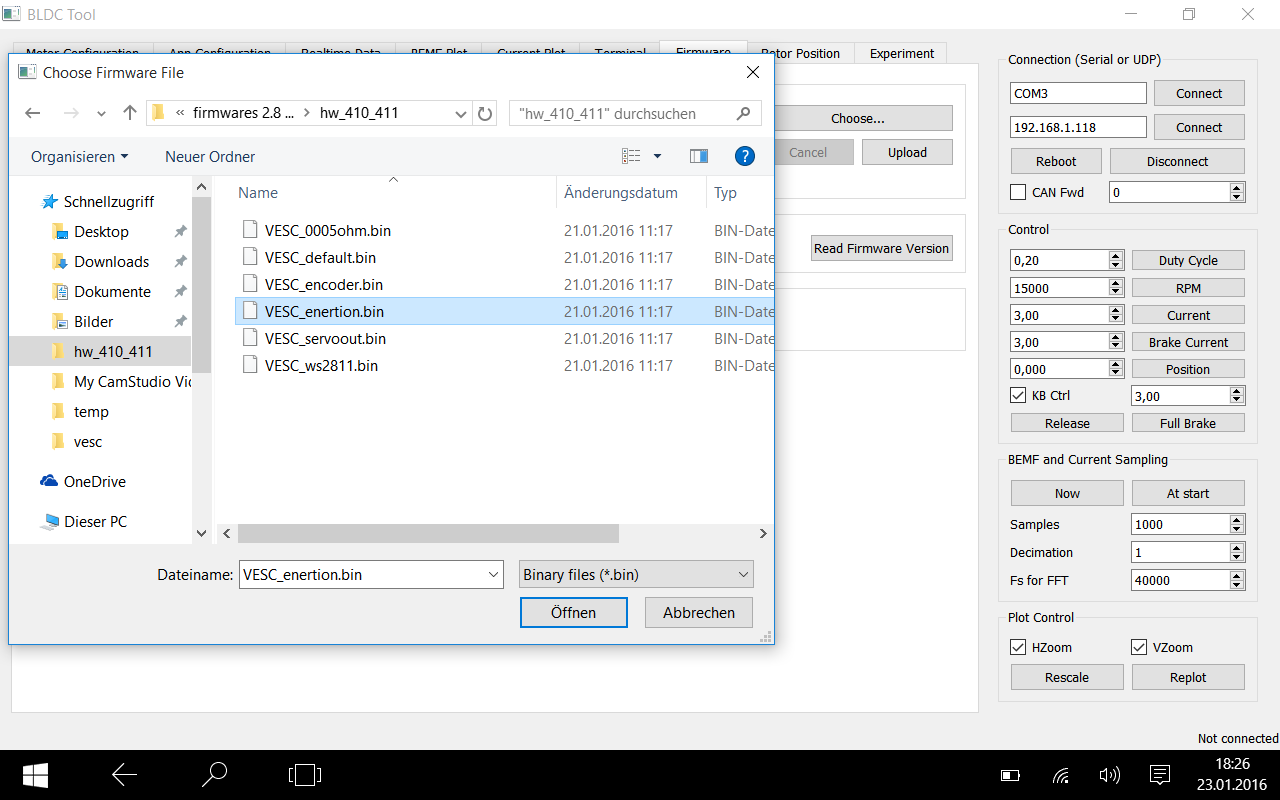The image size is (1280, 800).
Task: Click the COM3 port input field
Action: (1078, 94)
